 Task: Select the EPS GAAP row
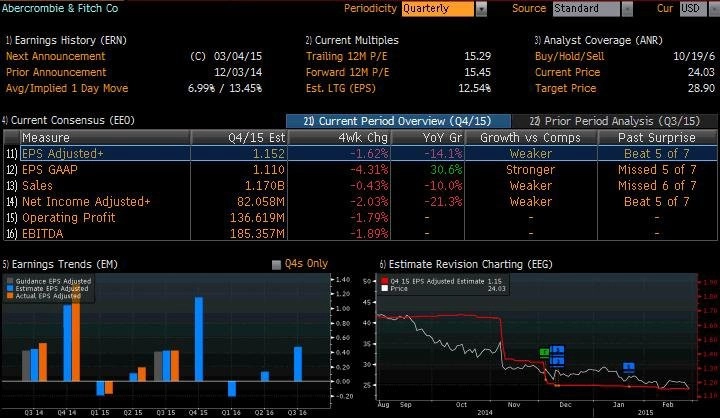[360, 169]
